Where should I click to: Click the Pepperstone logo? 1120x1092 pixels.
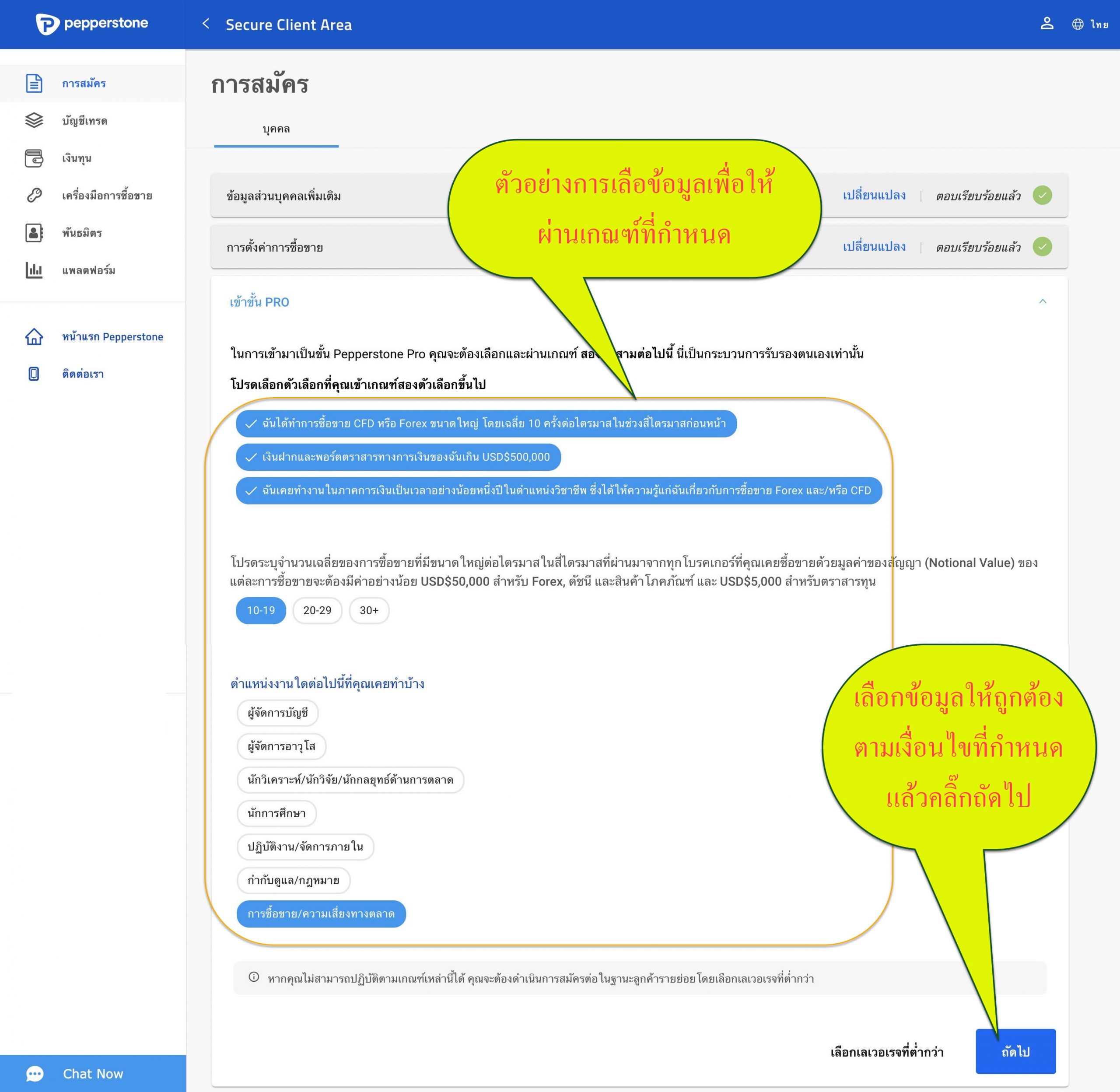pyautogui.click(x=92, y=24)
